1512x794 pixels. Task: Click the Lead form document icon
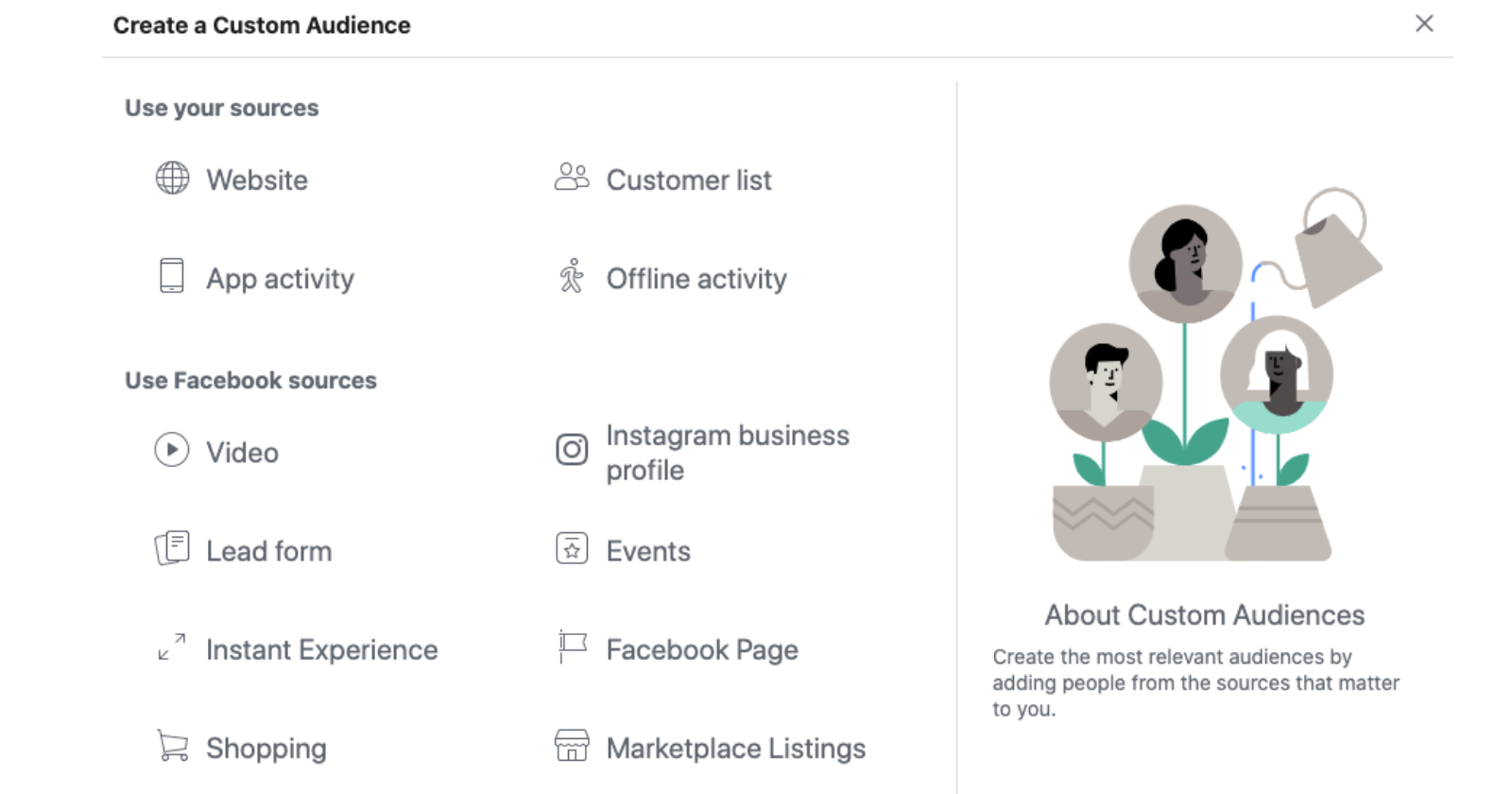point(172,548)
